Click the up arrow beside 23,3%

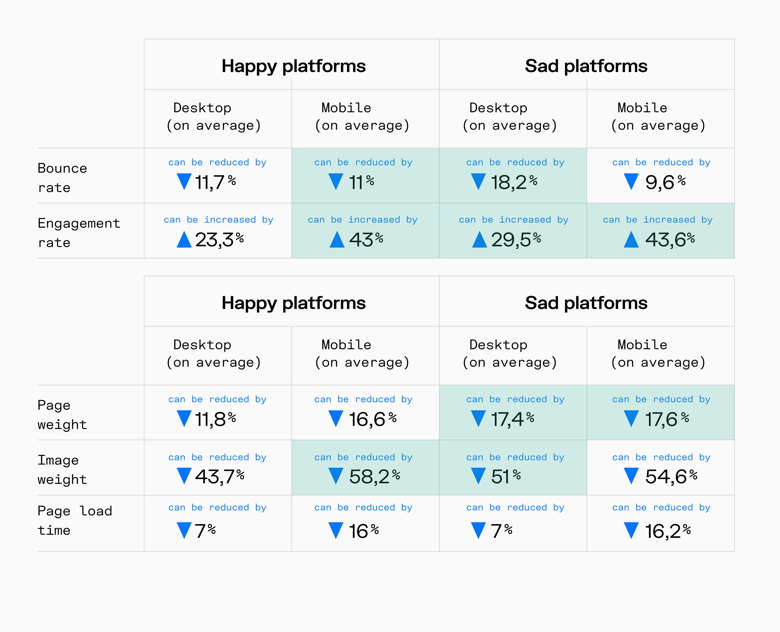[x=184, y=239]
